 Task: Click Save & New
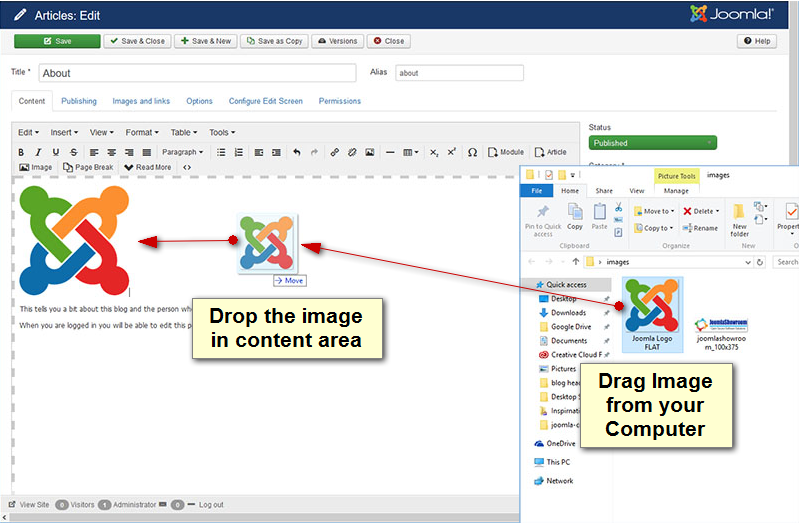[x=206, y=41]
